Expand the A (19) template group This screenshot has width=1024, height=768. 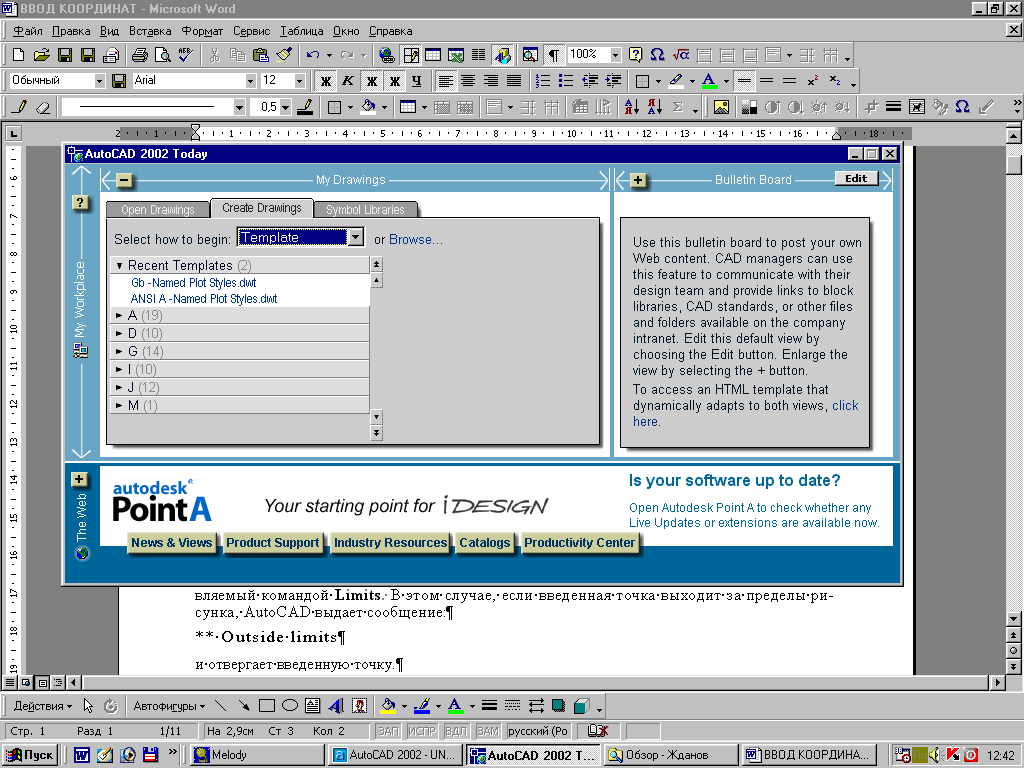[x=120, y=315]
